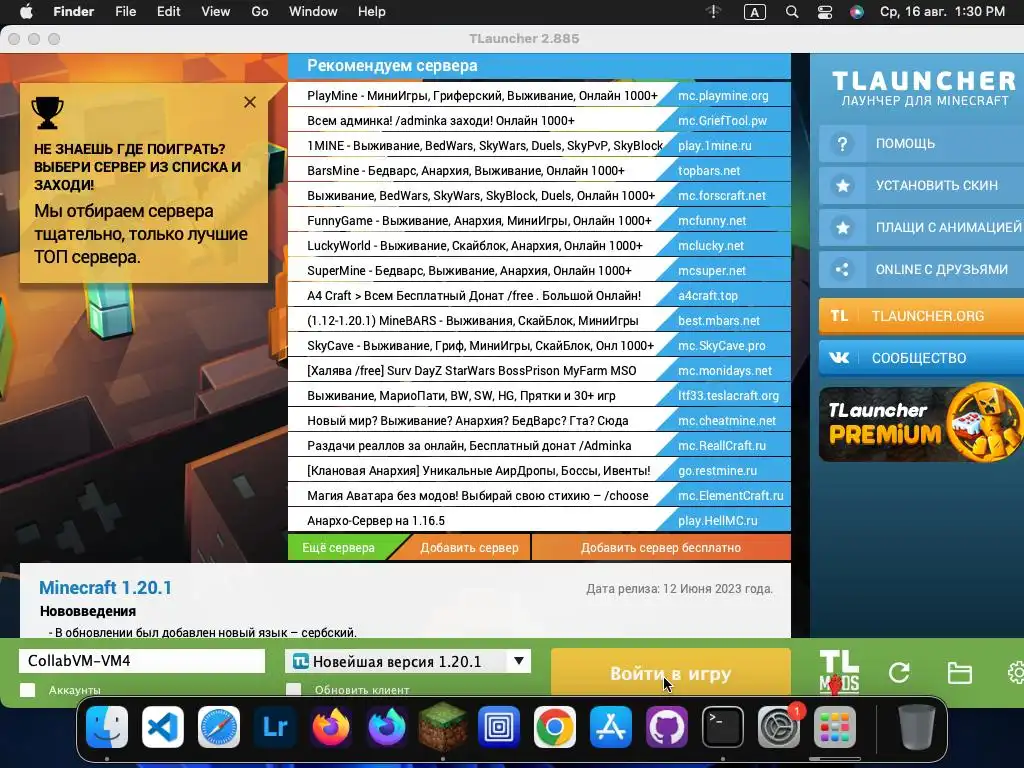The width and height of the screenshot is (1024, 768).
Task: Click FunnyGame server row text
Action: 479,221
